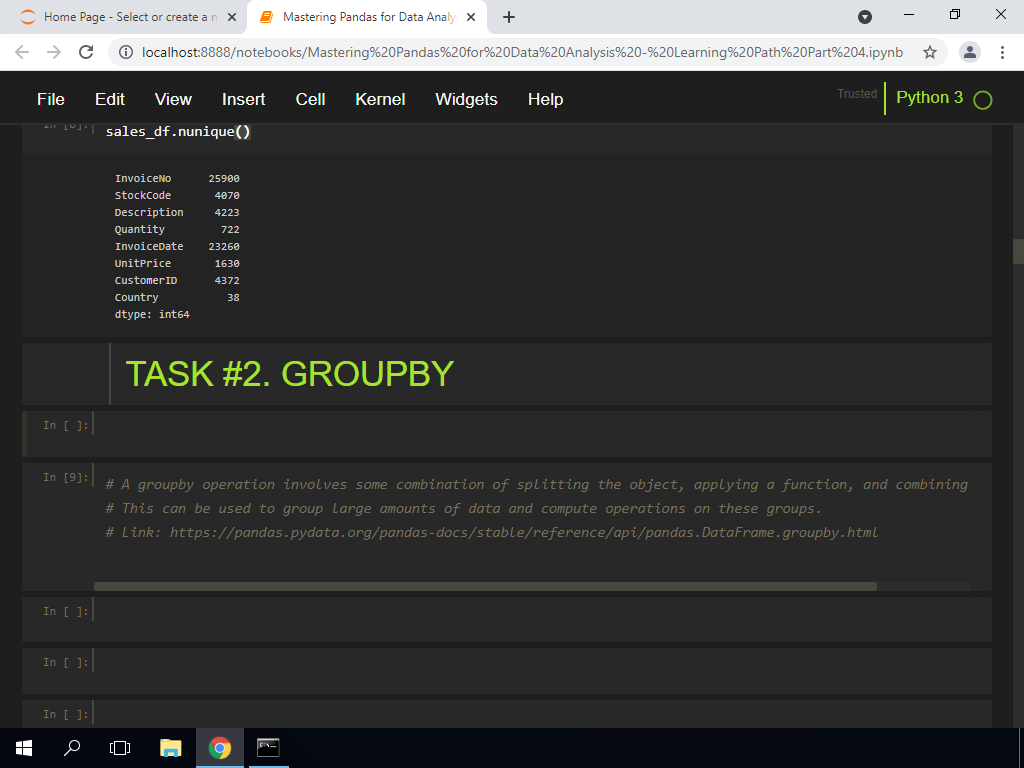Open the Help menu
Screen dimensions: 1024x768
545,99
